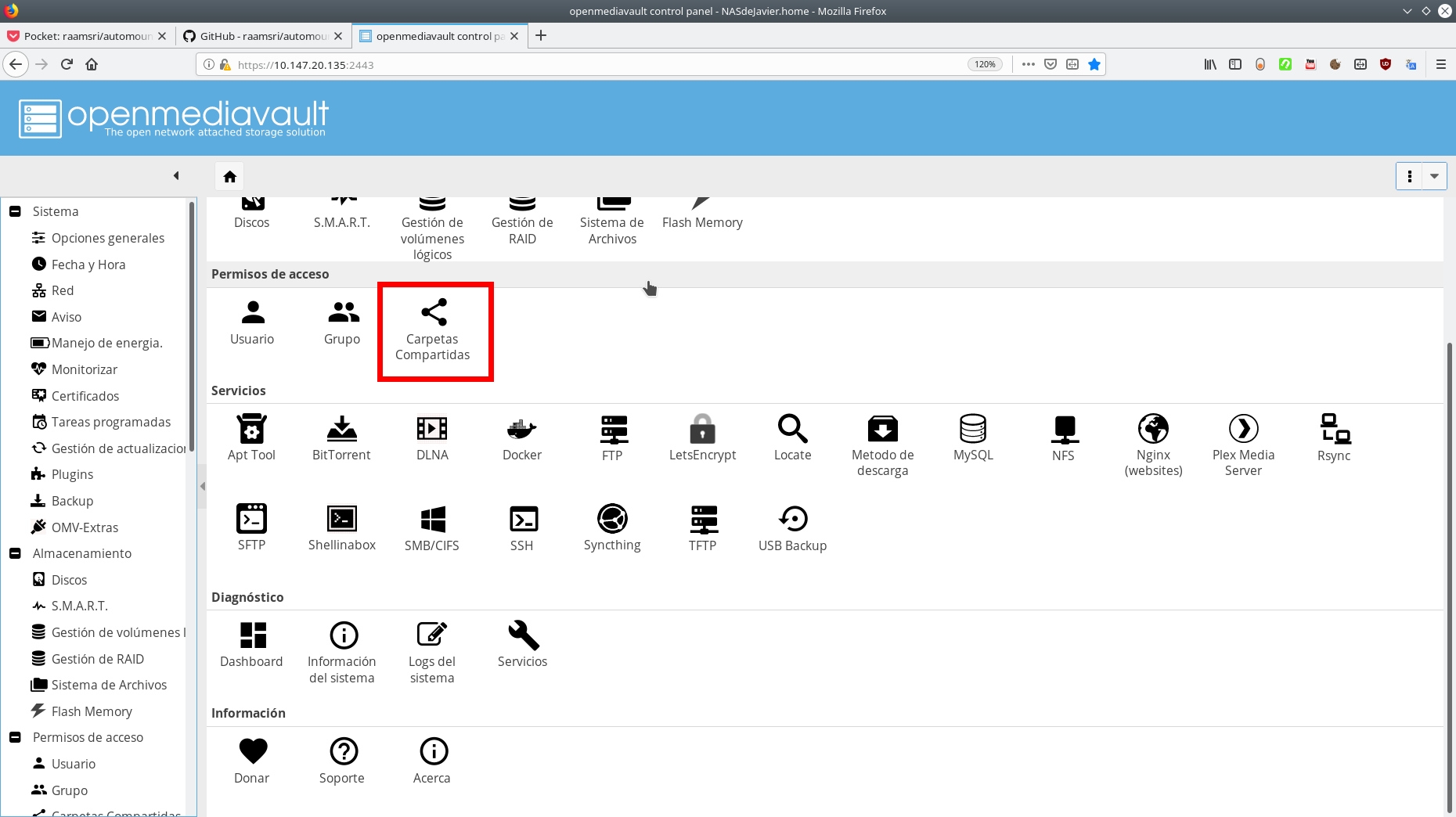Click the Donar heart icon

point(252,751)
